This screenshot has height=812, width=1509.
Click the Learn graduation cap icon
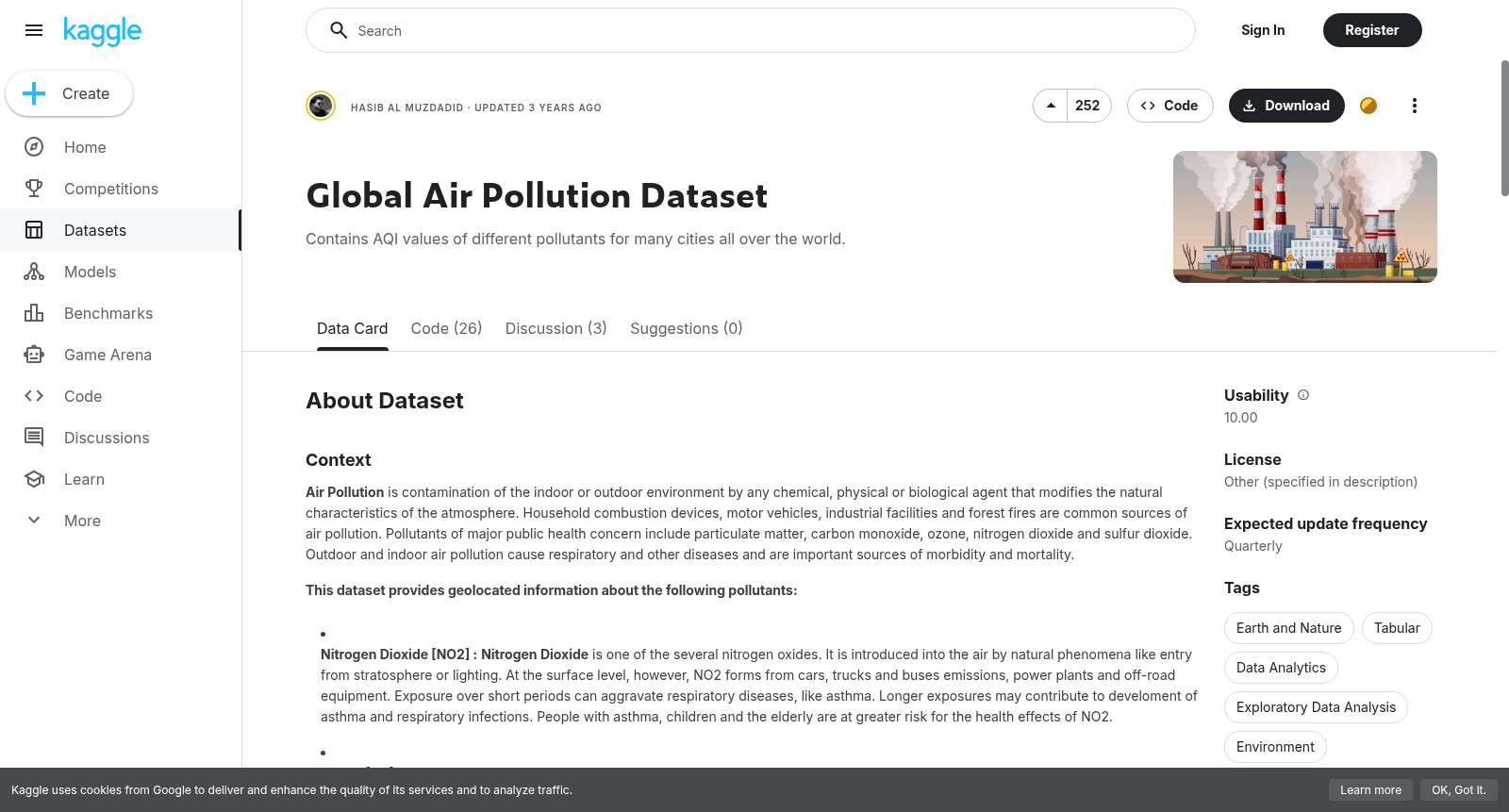tap(34, 479)
